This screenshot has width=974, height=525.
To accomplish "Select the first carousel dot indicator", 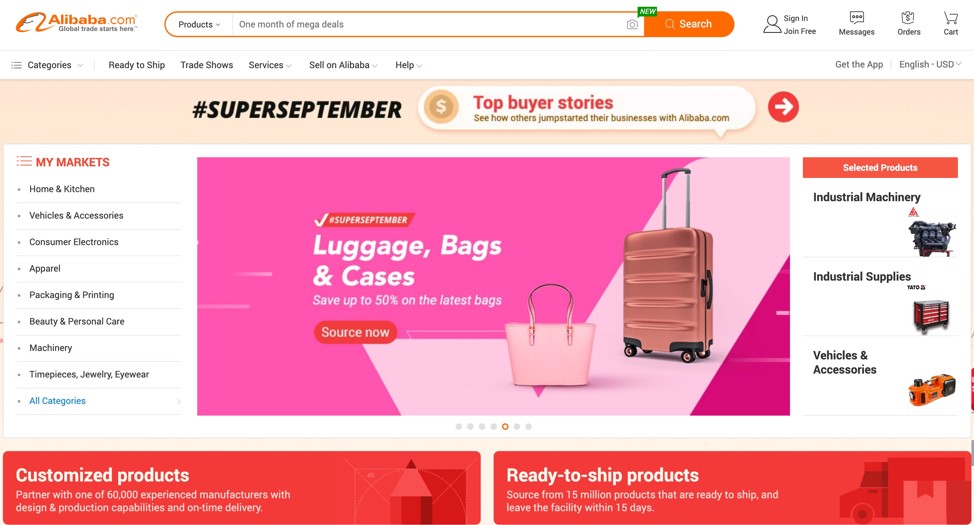I will 458,426.
